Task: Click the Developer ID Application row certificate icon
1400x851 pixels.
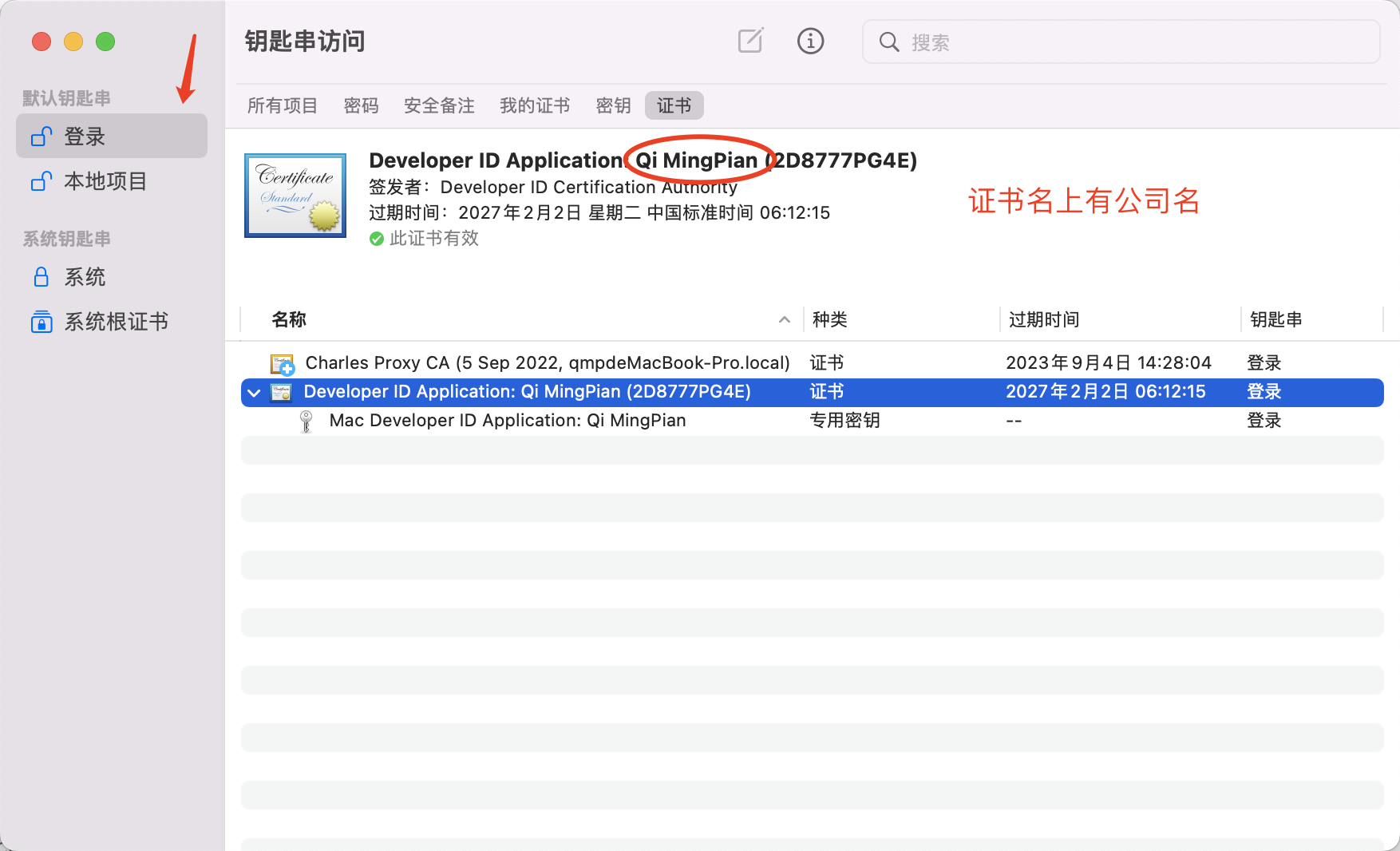Action: pos(281,392)
